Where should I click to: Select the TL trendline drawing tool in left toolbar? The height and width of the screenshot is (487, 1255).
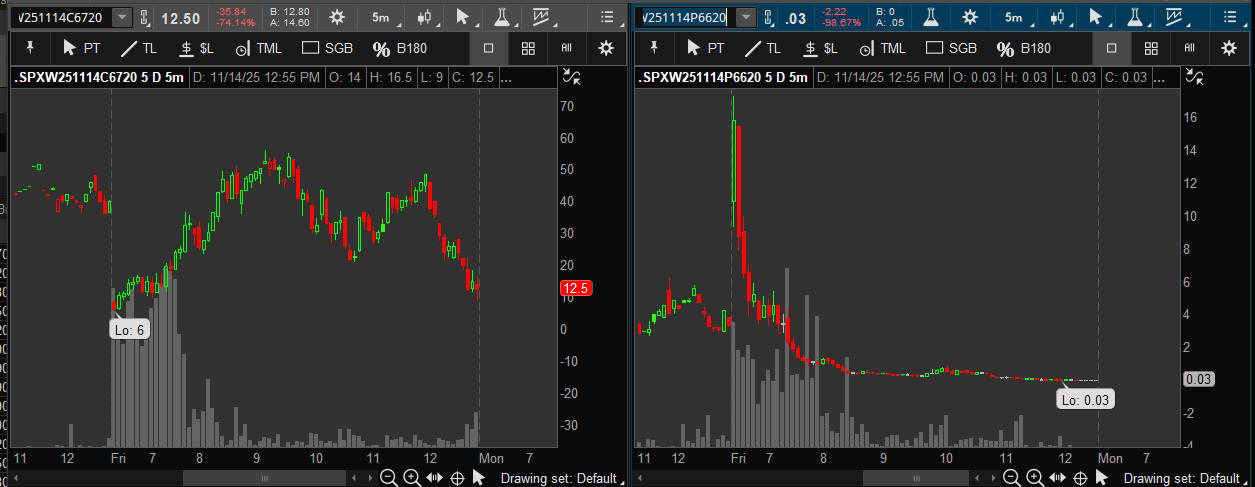click(x=138, y=48)
